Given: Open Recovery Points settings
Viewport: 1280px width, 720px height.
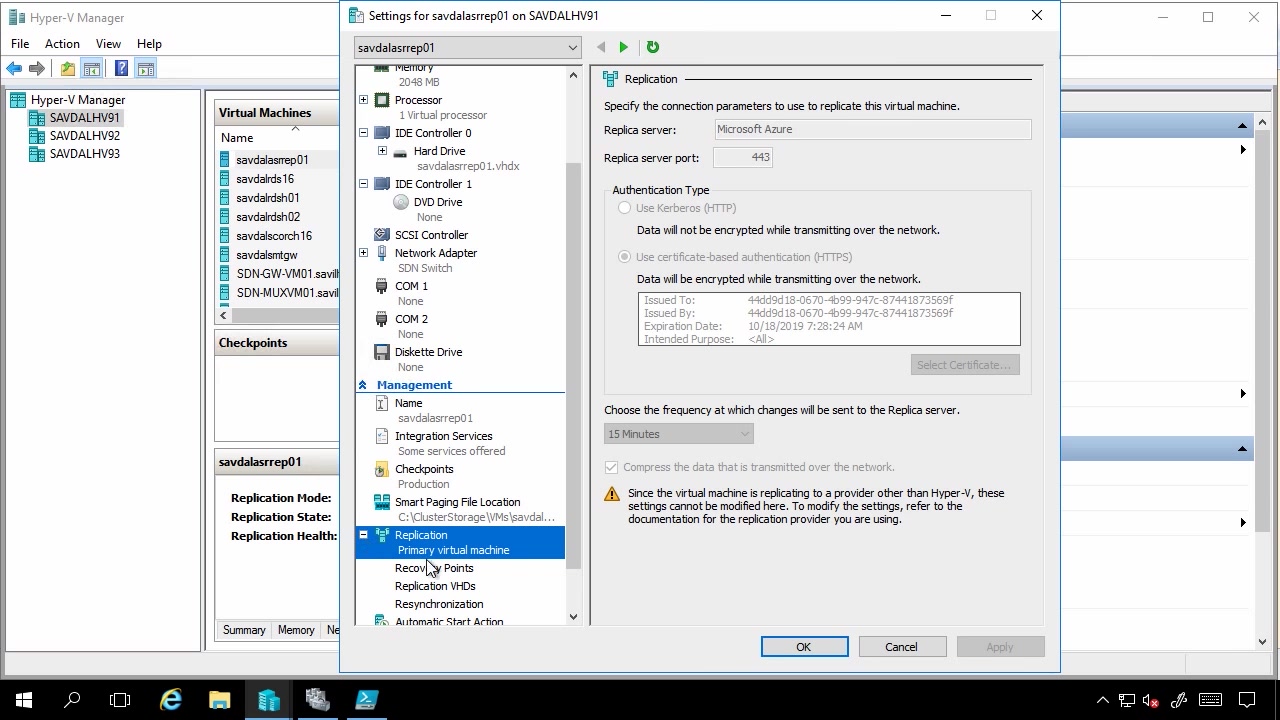Looking at the screenshot, I should tap(434, 568).
